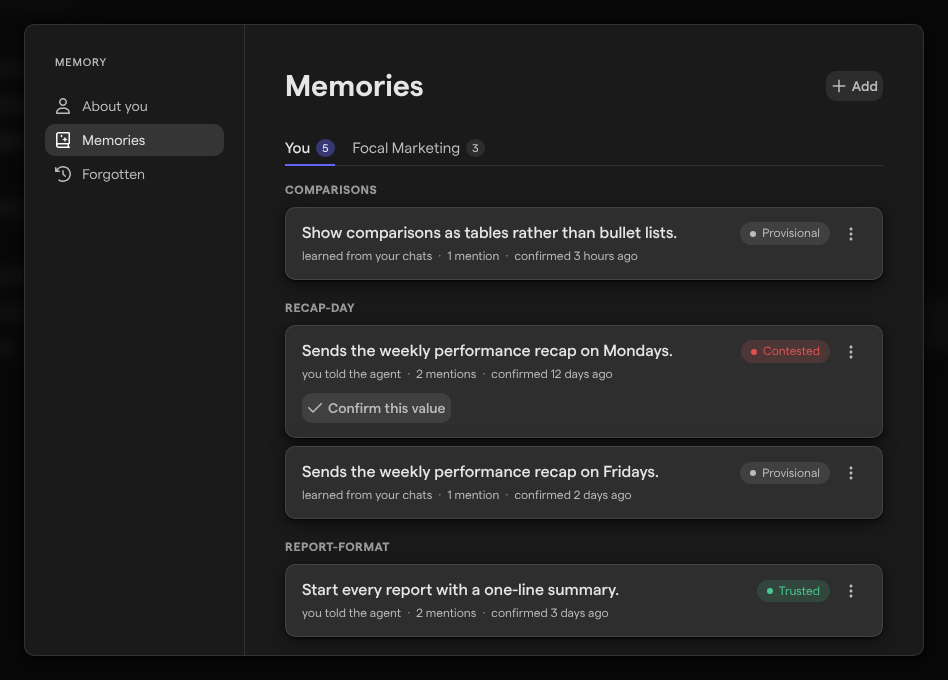Click the COMPARISONS section heading
Viewport: 948px width, 680px height.
pyautogui.click(x=331, y=190)
